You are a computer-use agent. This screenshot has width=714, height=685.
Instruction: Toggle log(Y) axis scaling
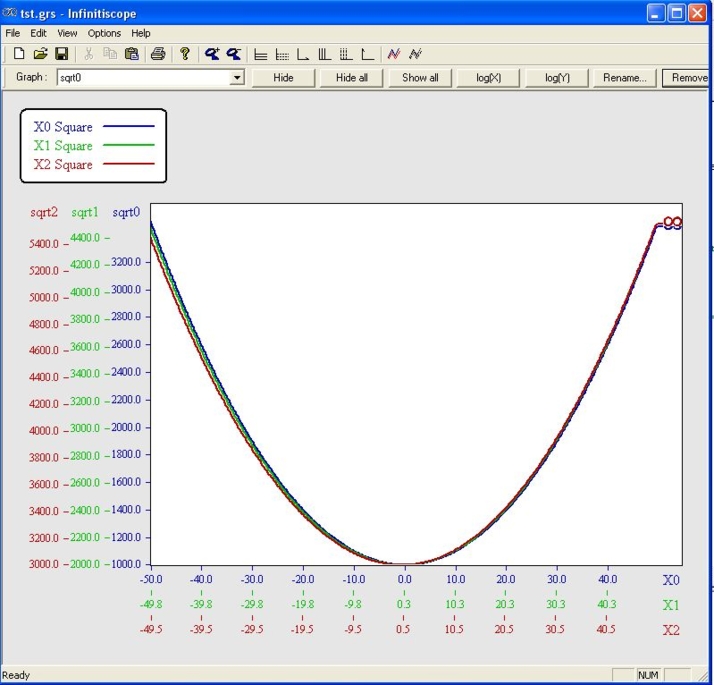click(x=557, y=77)
